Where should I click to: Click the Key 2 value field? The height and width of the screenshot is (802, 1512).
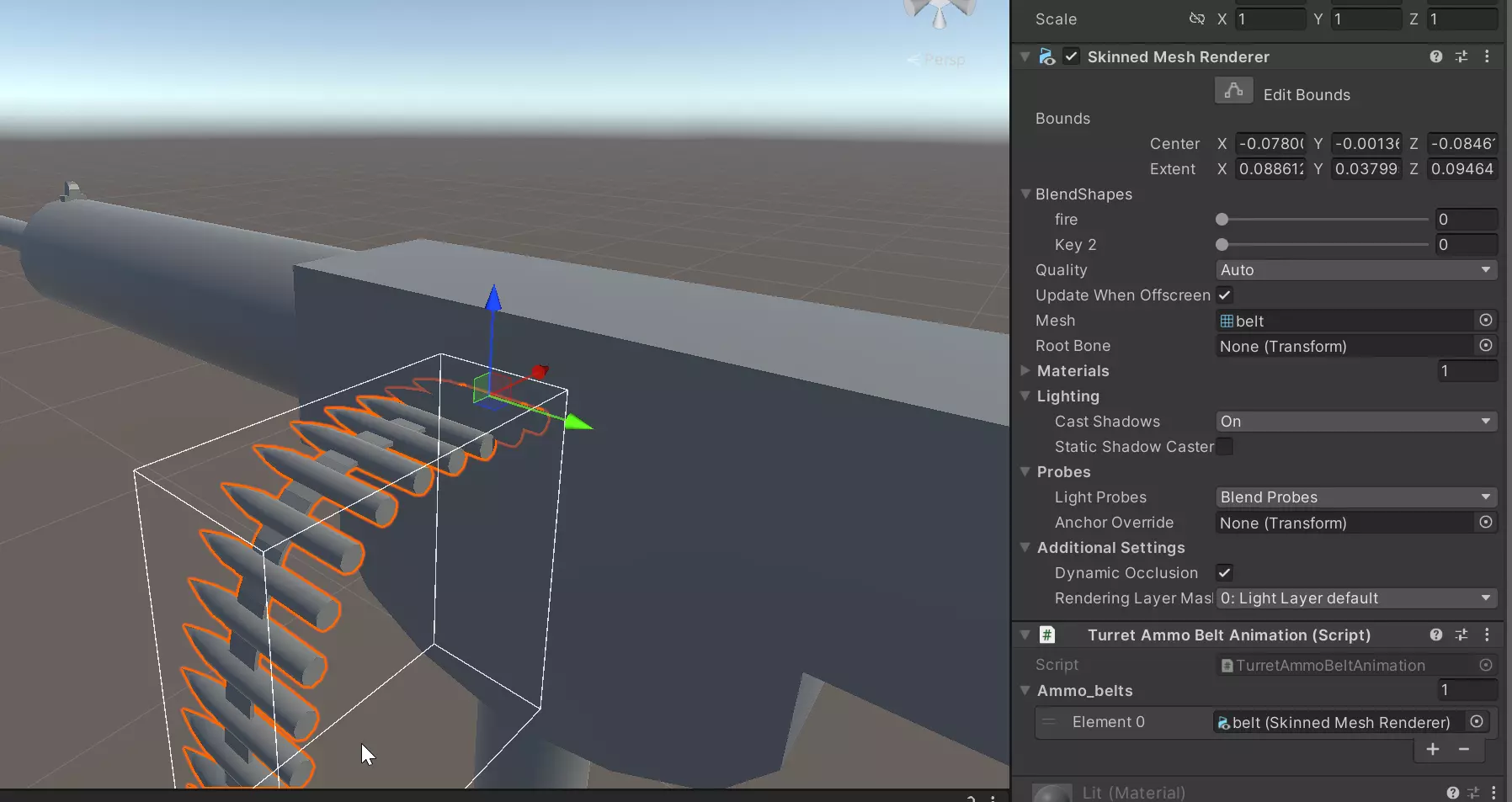coord(1467,244)
